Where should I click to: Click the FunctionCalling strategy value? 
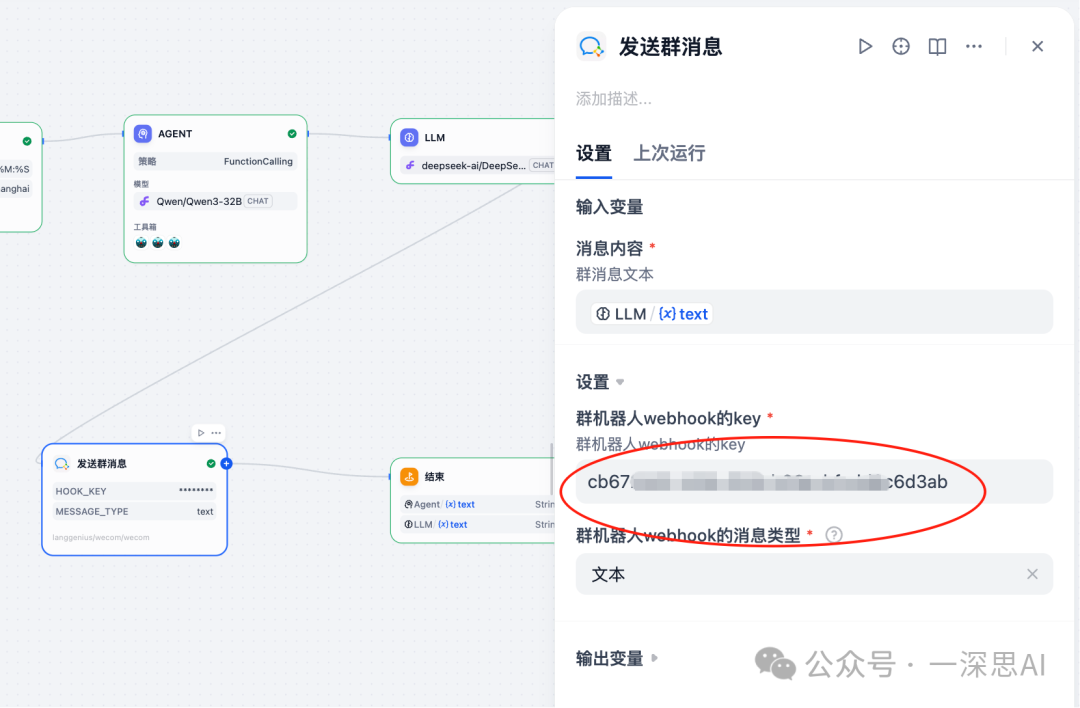258,161
